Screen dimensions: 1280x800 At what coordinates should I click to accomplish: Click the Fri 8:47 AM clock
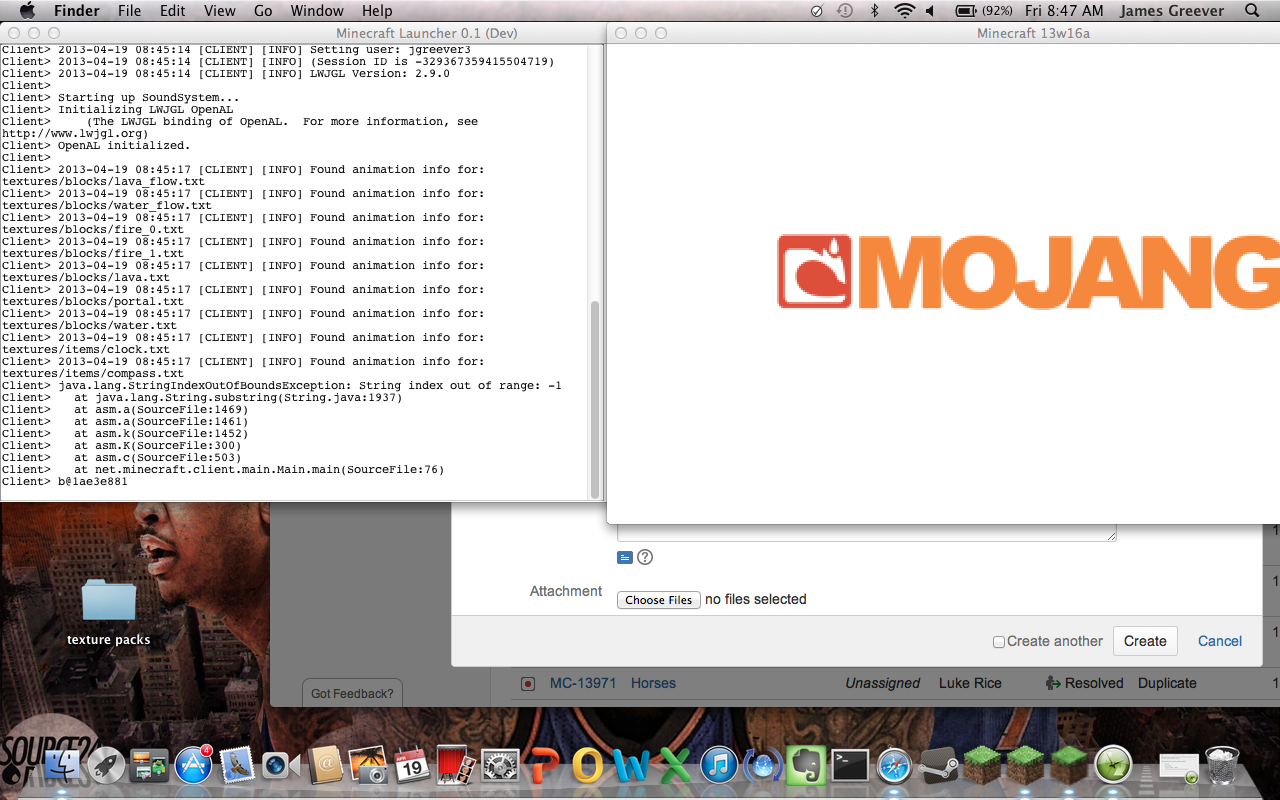[x=1064, y=11]
